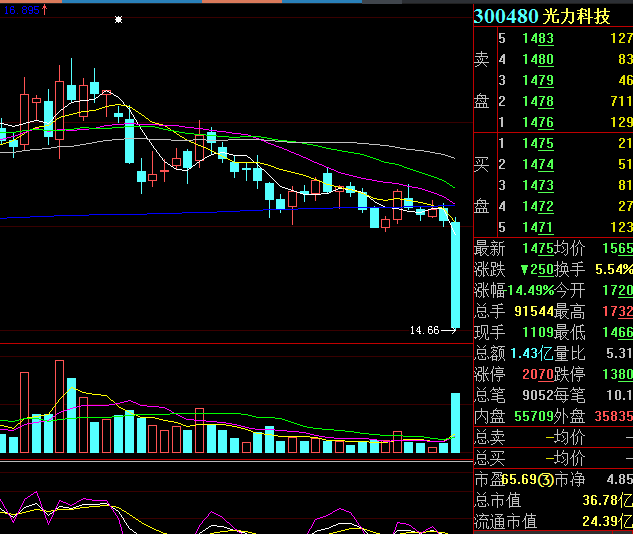The image size is (633, 534).
Task: Click the tallest rightmost cyan volume bar
Action: point(456,422)
